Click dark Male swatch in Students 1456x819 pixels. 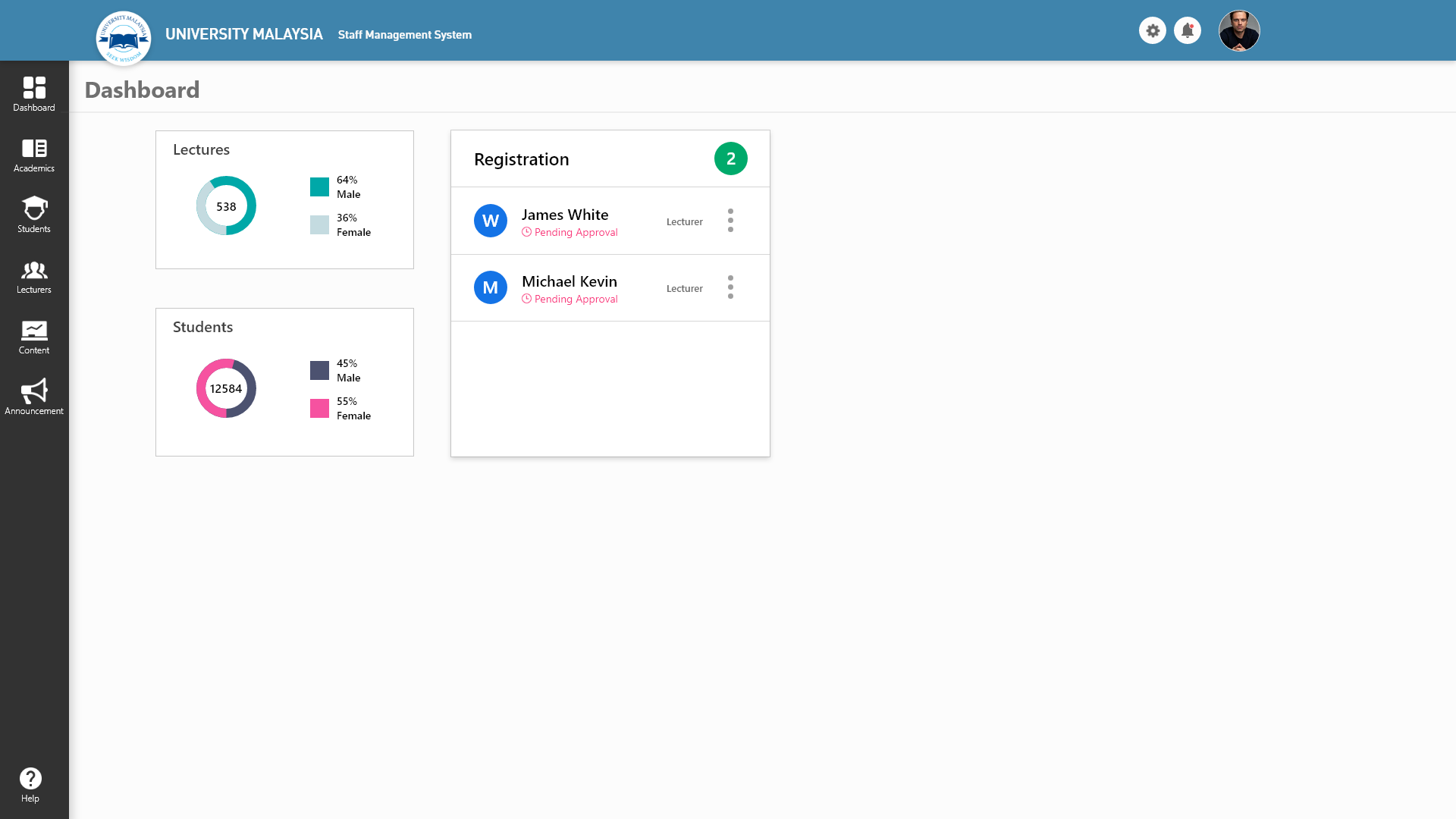point(319,370)
